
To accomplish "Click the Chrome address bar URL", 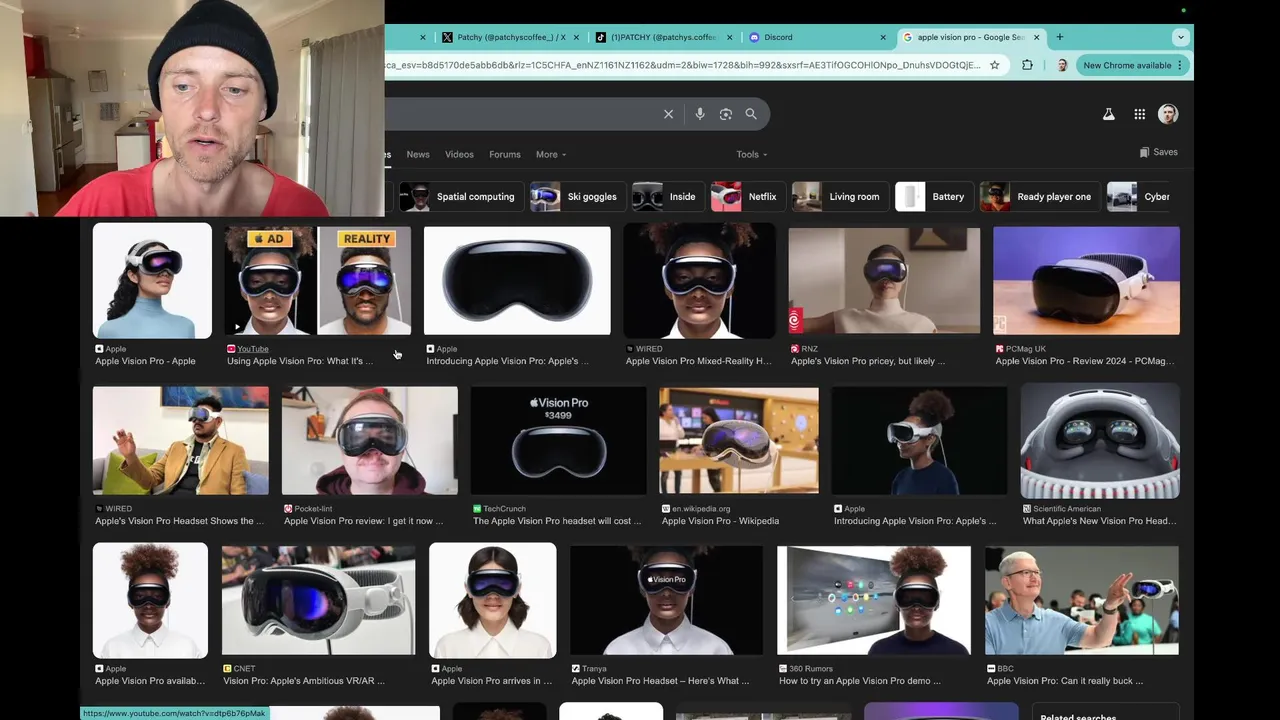I will click(x=682, y=65).
